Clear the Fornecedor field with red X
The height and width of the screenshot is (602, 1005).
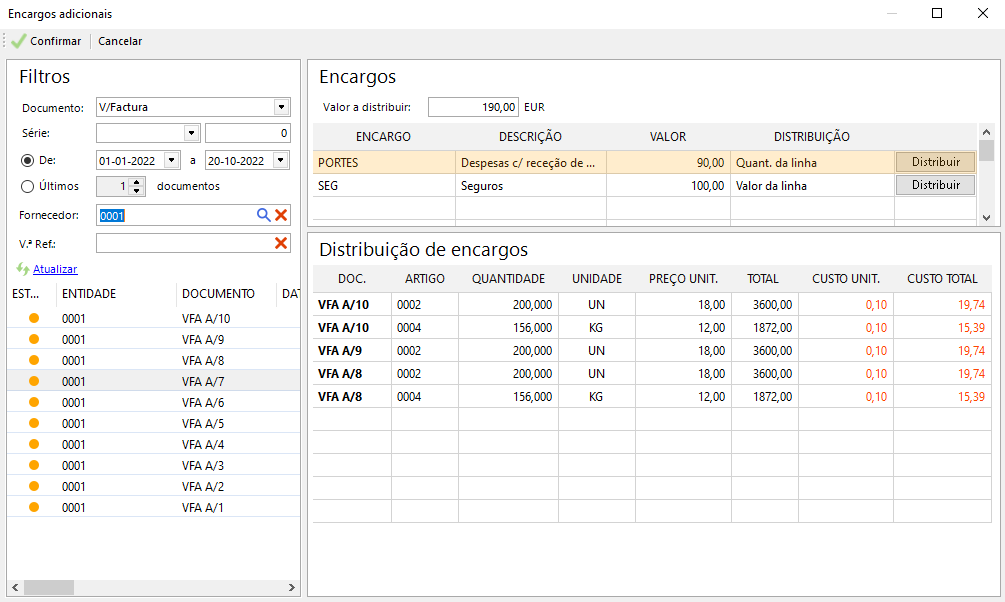pos(281,215)
